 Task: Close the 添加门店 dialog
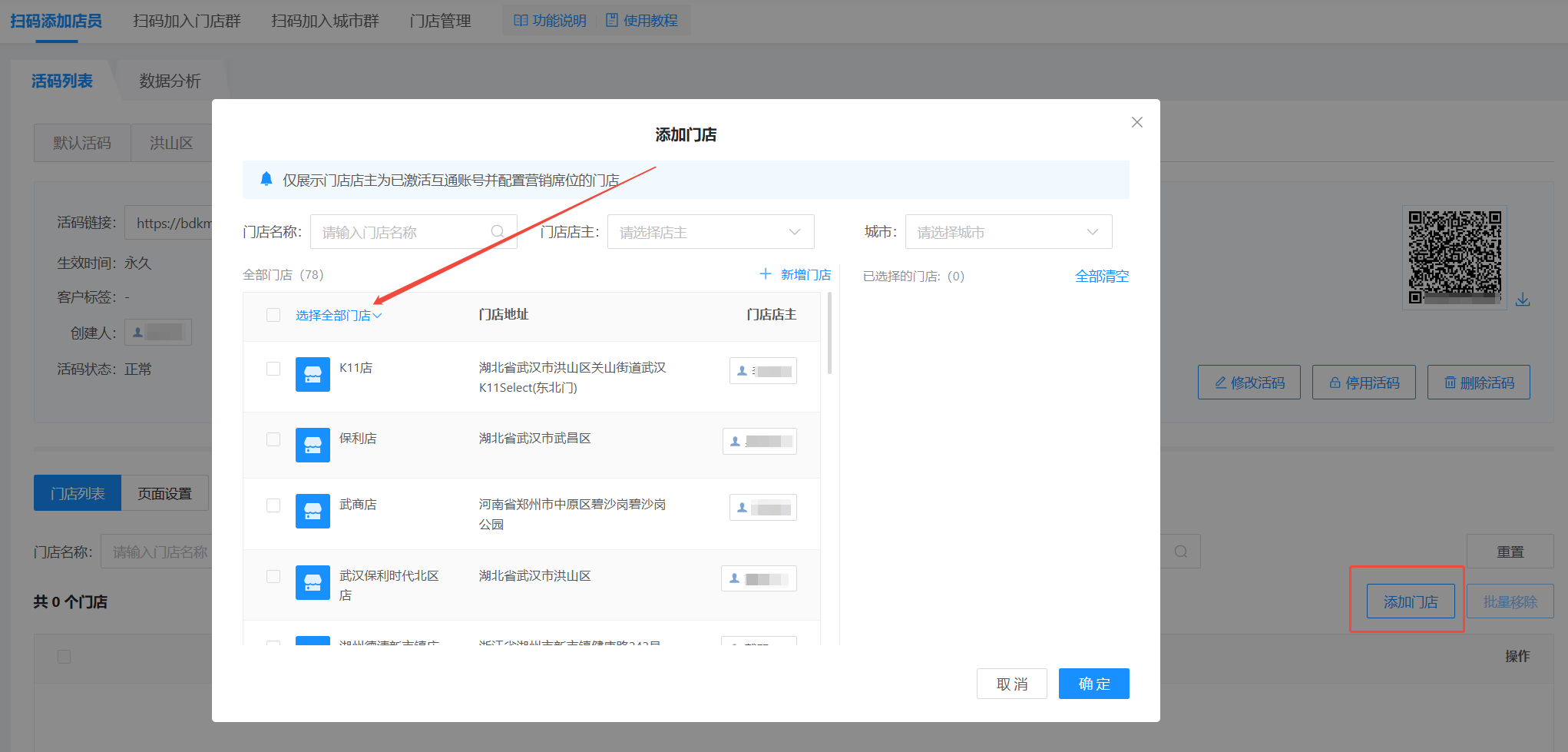tap(1137, 122)
